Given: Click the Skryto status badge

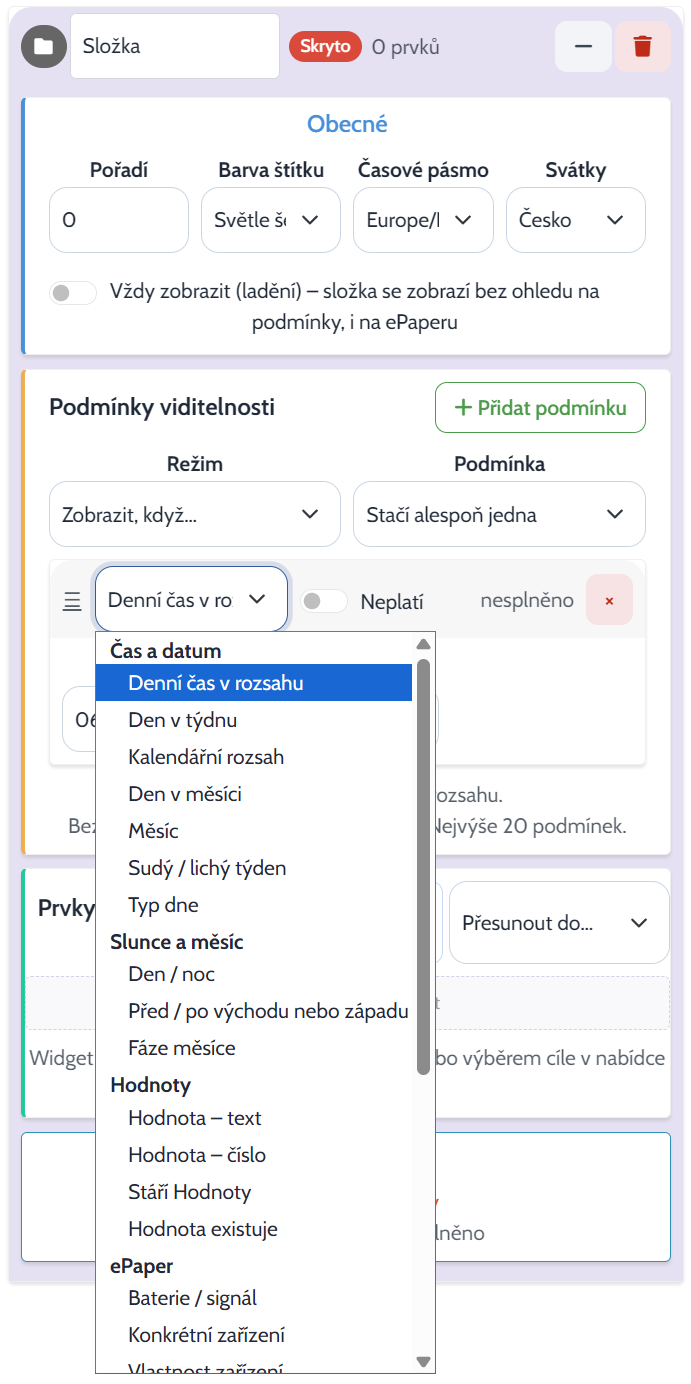Looking at the screenshot, I should pyautogui.click(x=325, y=46).
